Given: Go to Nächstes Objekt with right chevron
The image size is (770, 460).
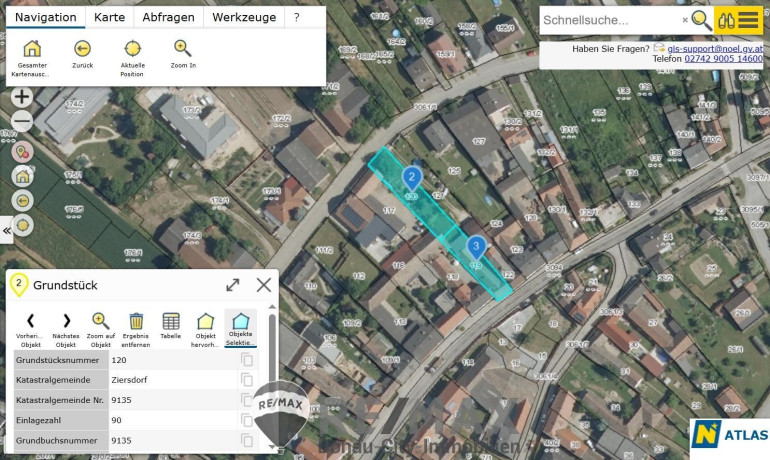Looking at the screenshot, I should pos(66,322).
